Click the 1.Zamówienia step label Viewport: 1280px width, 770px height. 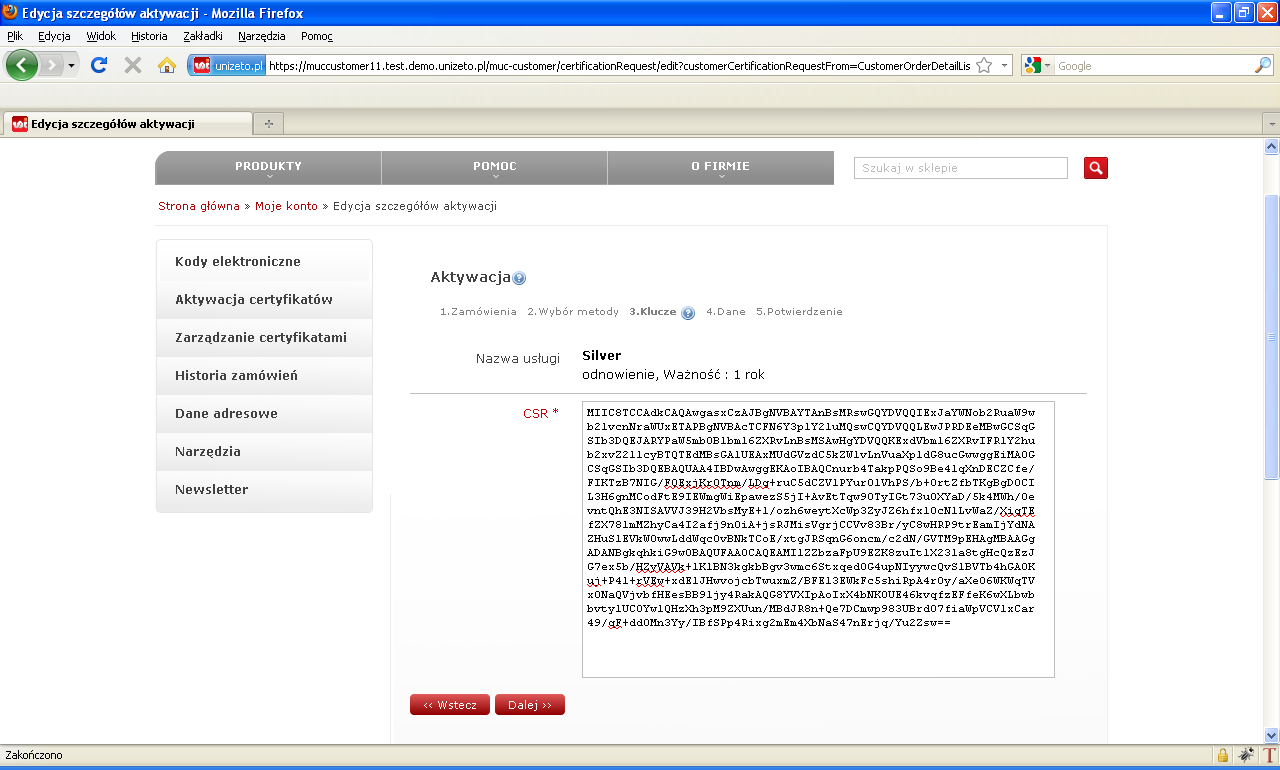[x=478, y=312]
